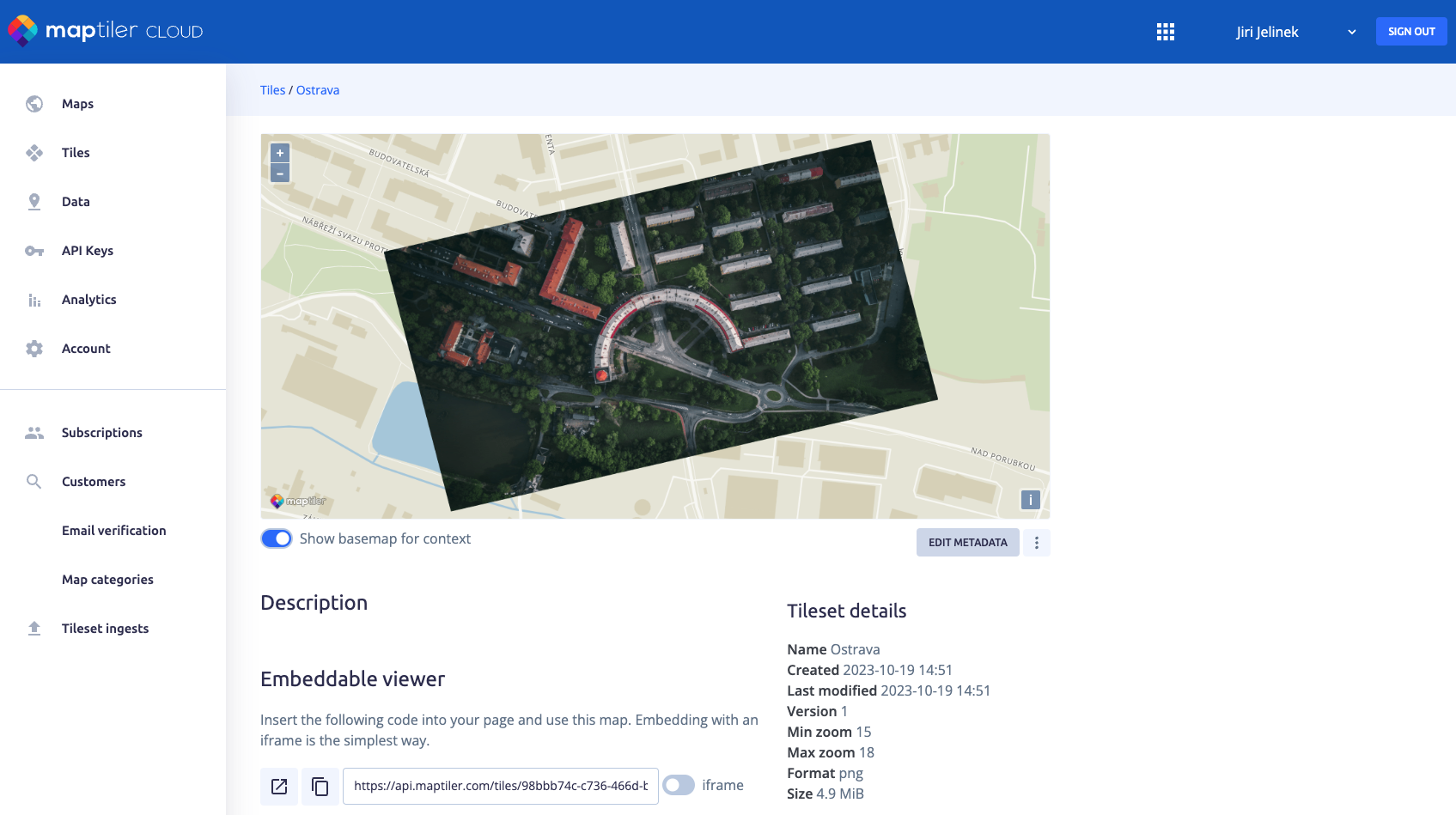Click the magnifier icon for Customers
The height and width of the screenshot is (815, 1456).
[34, 482]
